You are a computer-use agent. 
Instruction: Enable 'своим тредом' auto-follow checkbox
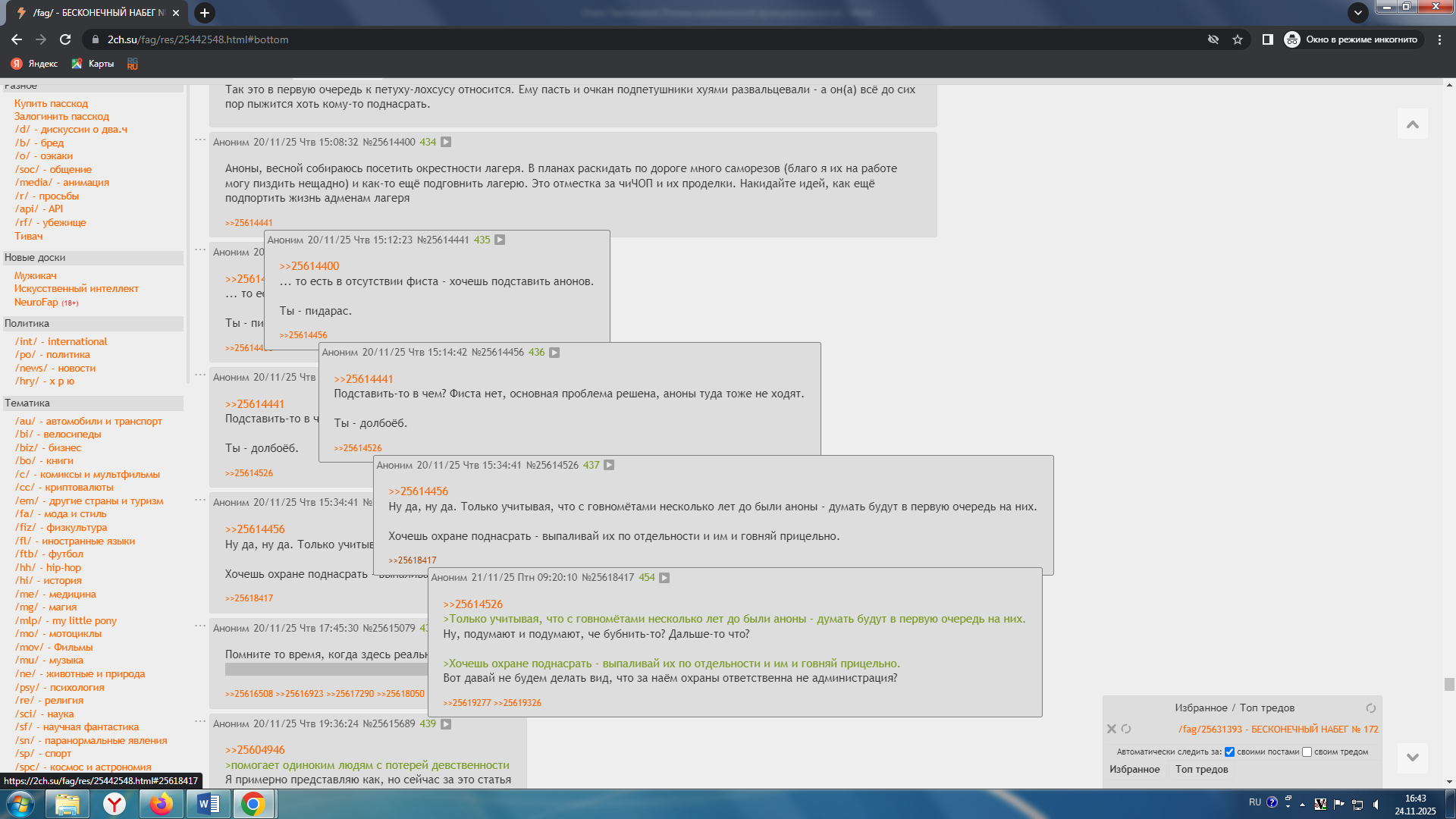pos(1307,752)
